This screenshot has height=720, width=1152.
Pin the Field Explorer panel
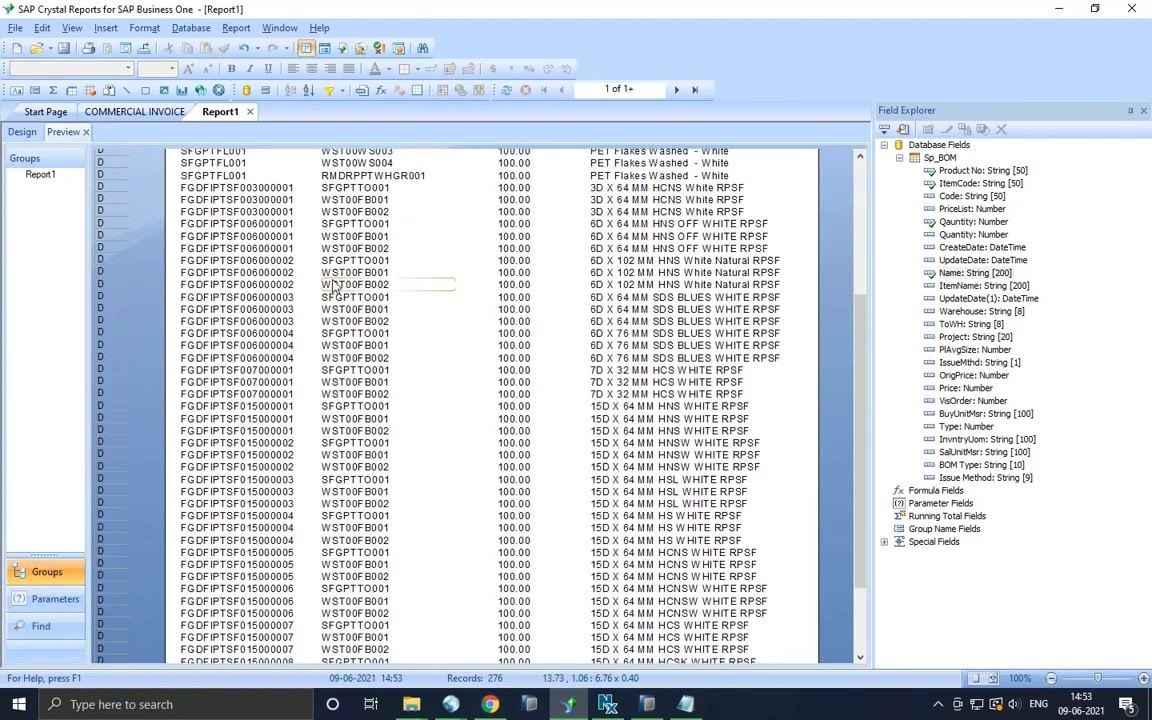pyautogui.click(x=1130, y=111)
